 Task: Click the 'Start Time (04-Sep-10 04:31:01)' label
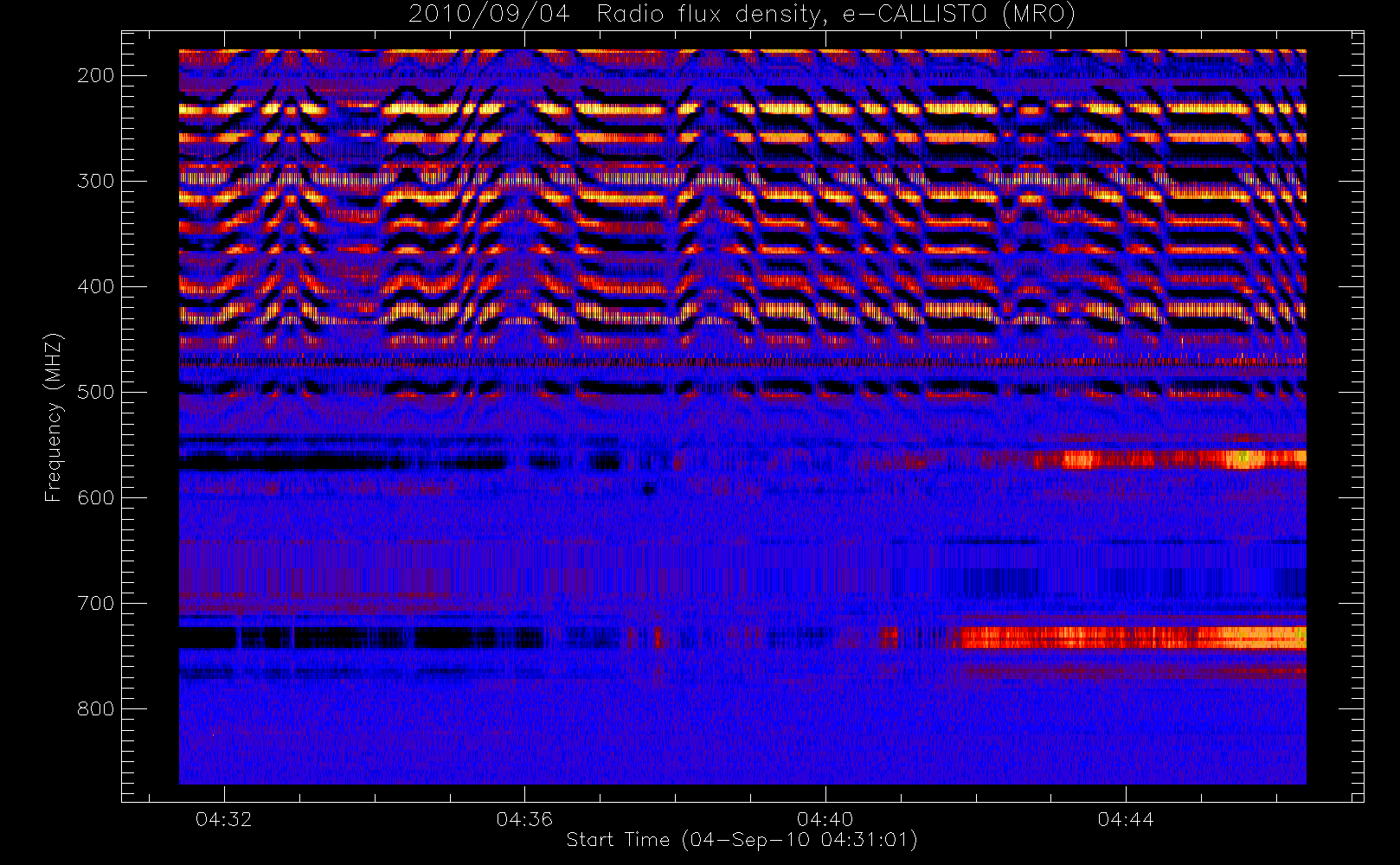pos(742,840)
